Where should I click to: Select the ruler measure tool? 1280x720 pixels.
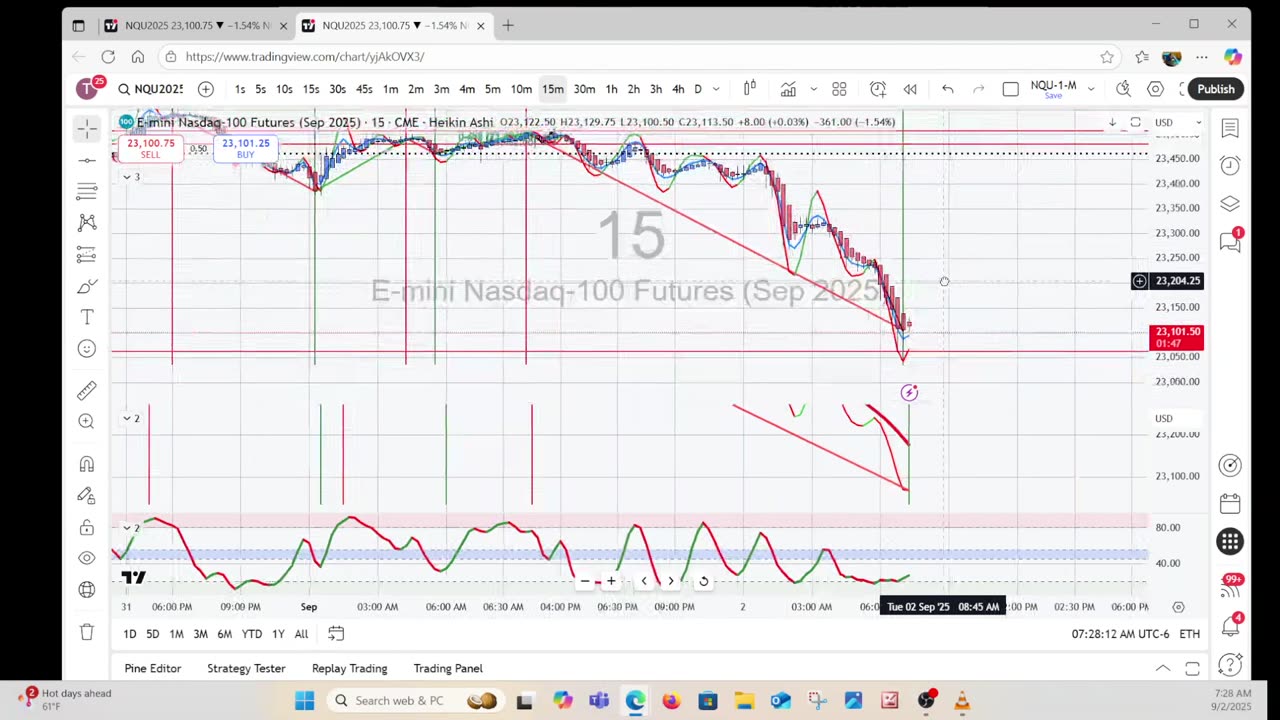[x=87, y=390]
